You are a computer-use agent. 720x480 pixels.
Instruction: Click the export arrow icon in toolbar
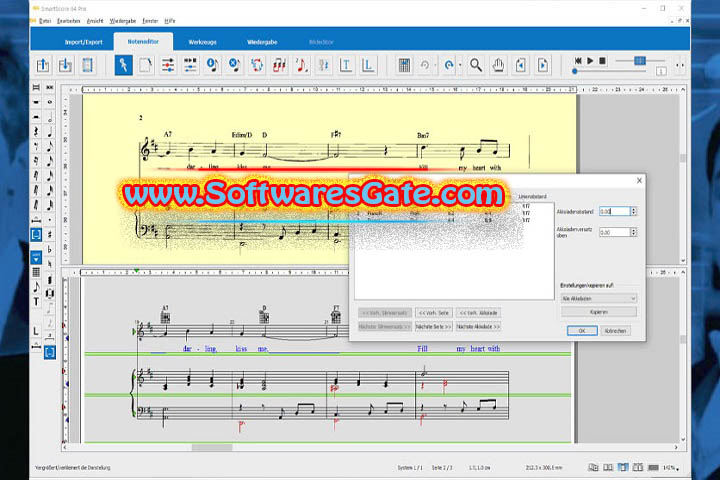click(x=43, y=65)
